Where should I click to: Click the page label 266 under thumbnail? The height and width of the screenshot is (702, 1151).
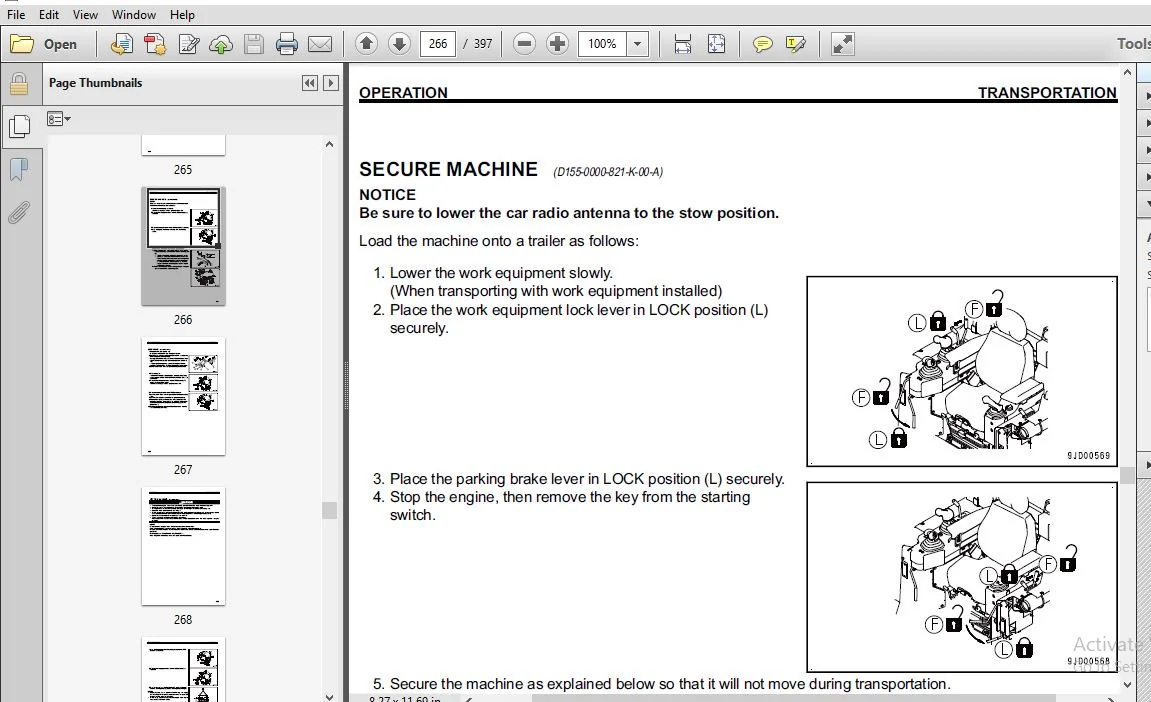(183, 319)
